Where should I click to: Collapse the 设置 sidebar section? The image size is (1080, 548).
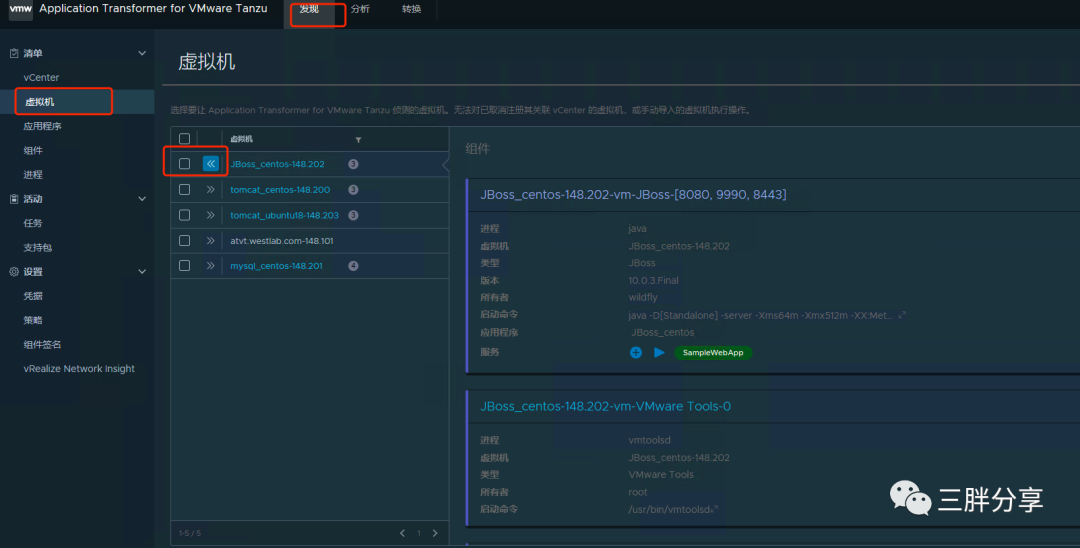coord(142,272)
